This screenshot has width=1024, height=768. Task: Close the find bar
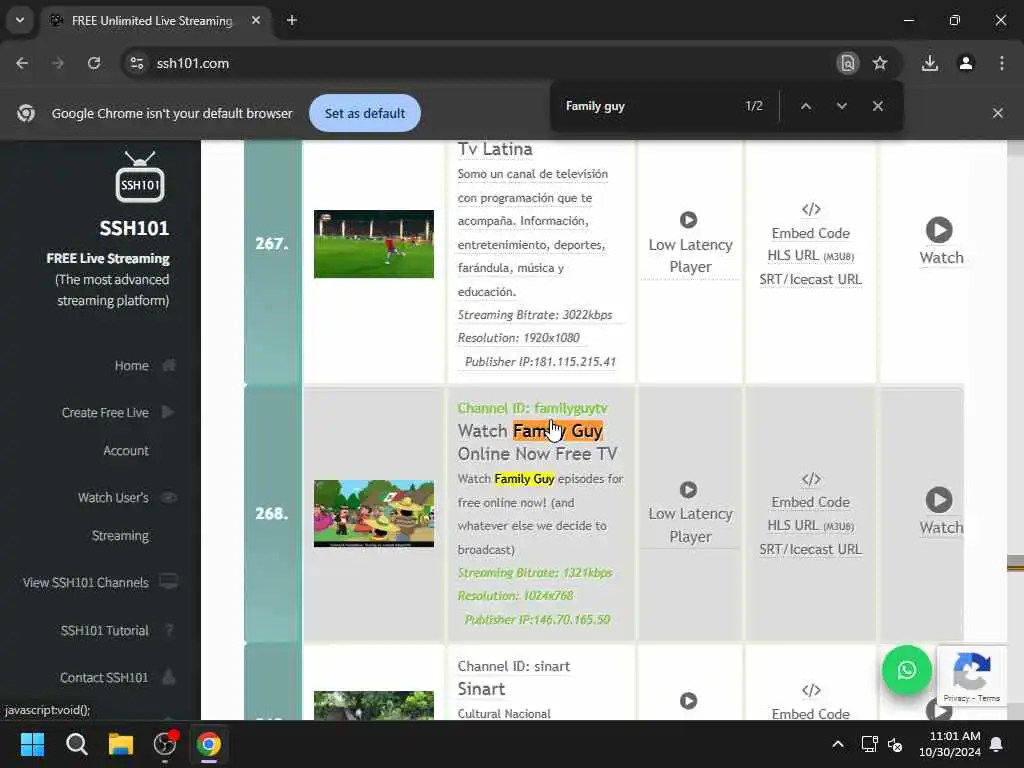coord(878,106)
